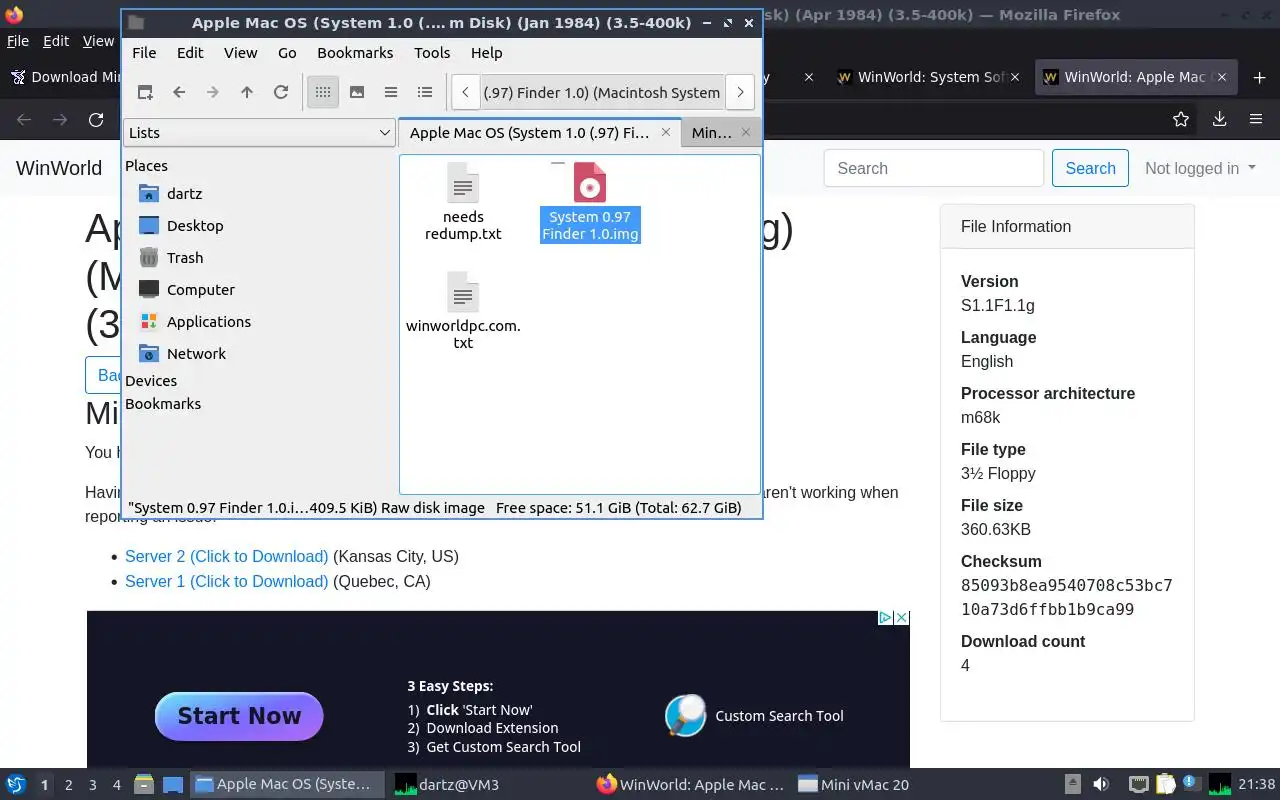
Task: Close the ad with the X icon
Action: 901,618
